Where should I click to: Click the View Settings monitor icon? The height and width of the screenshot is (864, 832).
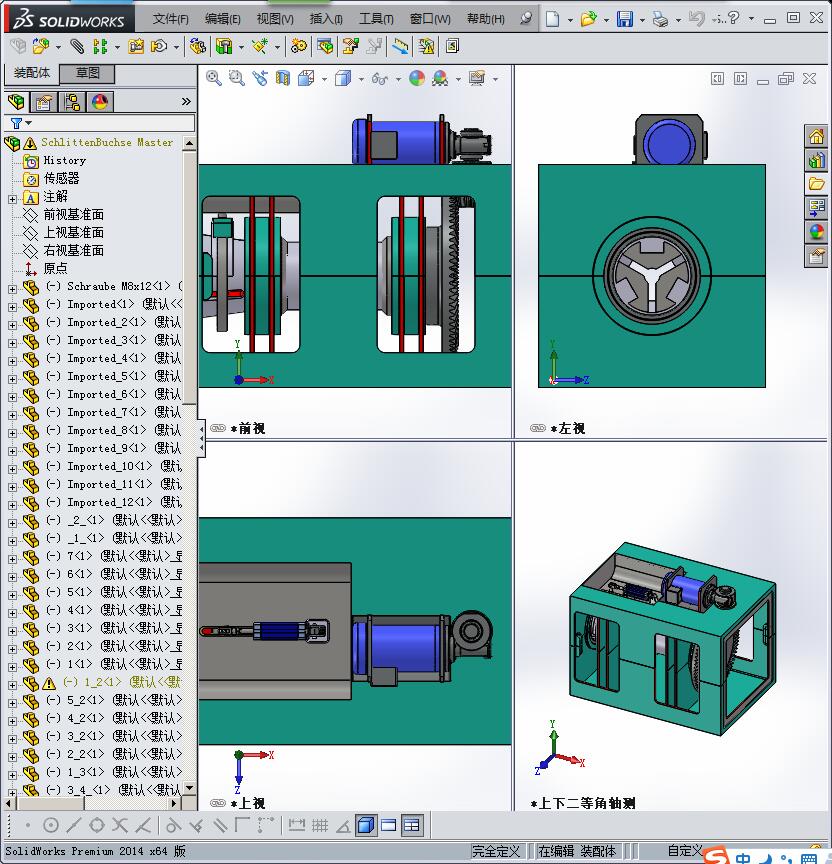(477, 78)
